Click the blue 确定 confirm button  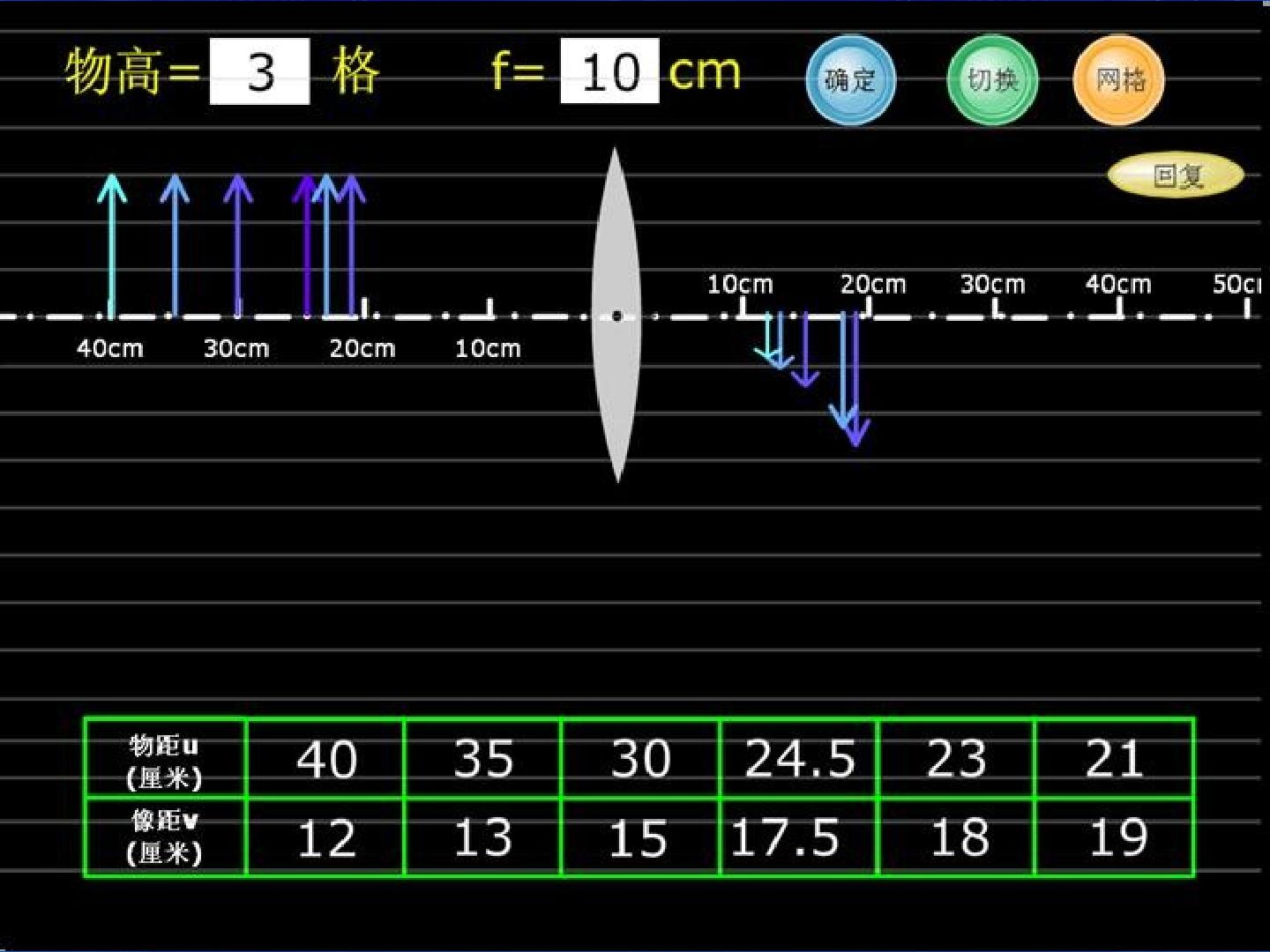(851, 80)
